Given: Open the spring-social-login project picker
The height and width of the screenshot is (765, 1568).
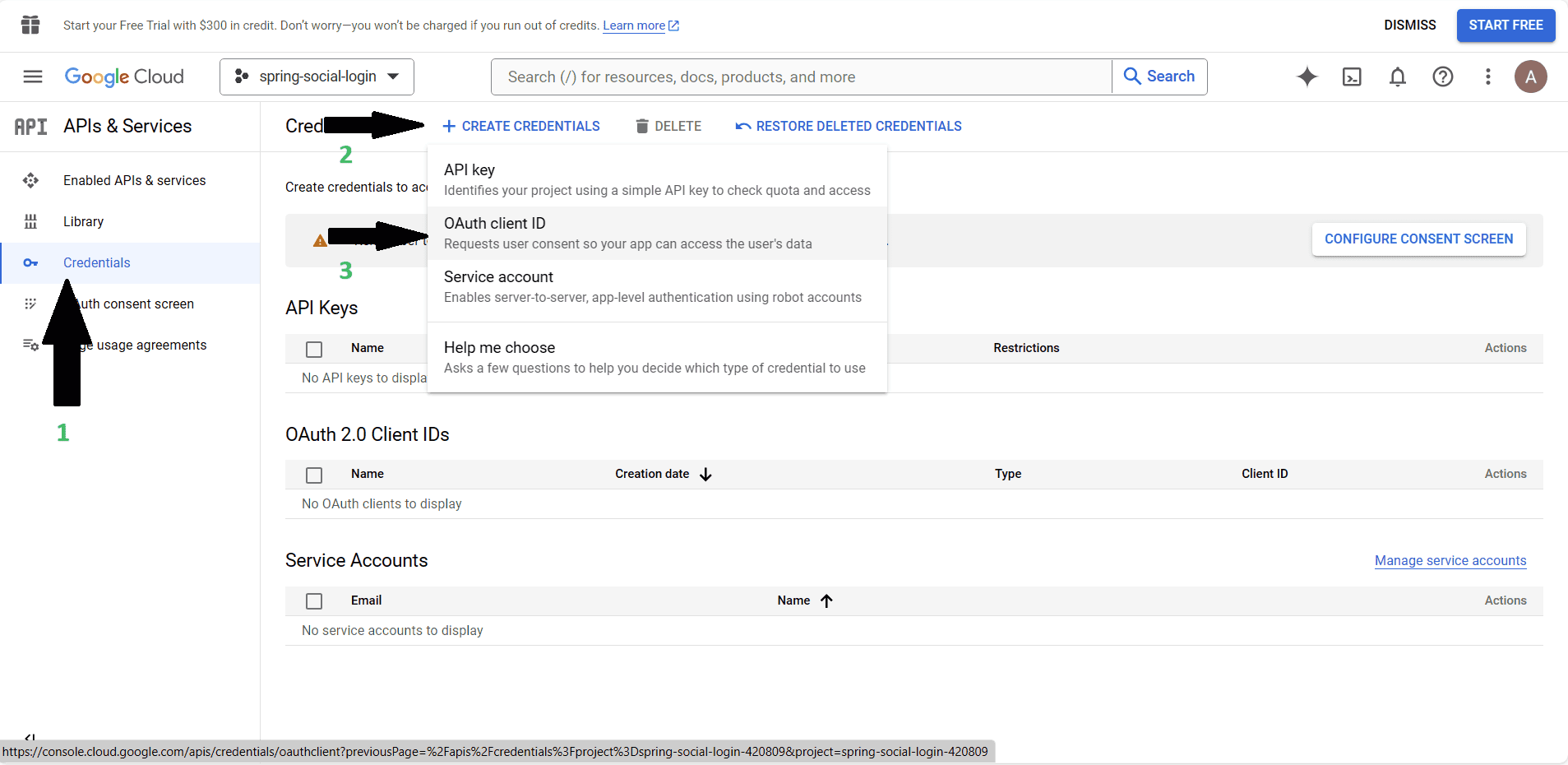Looking at the screenshot, I should [x=317, y=76].
